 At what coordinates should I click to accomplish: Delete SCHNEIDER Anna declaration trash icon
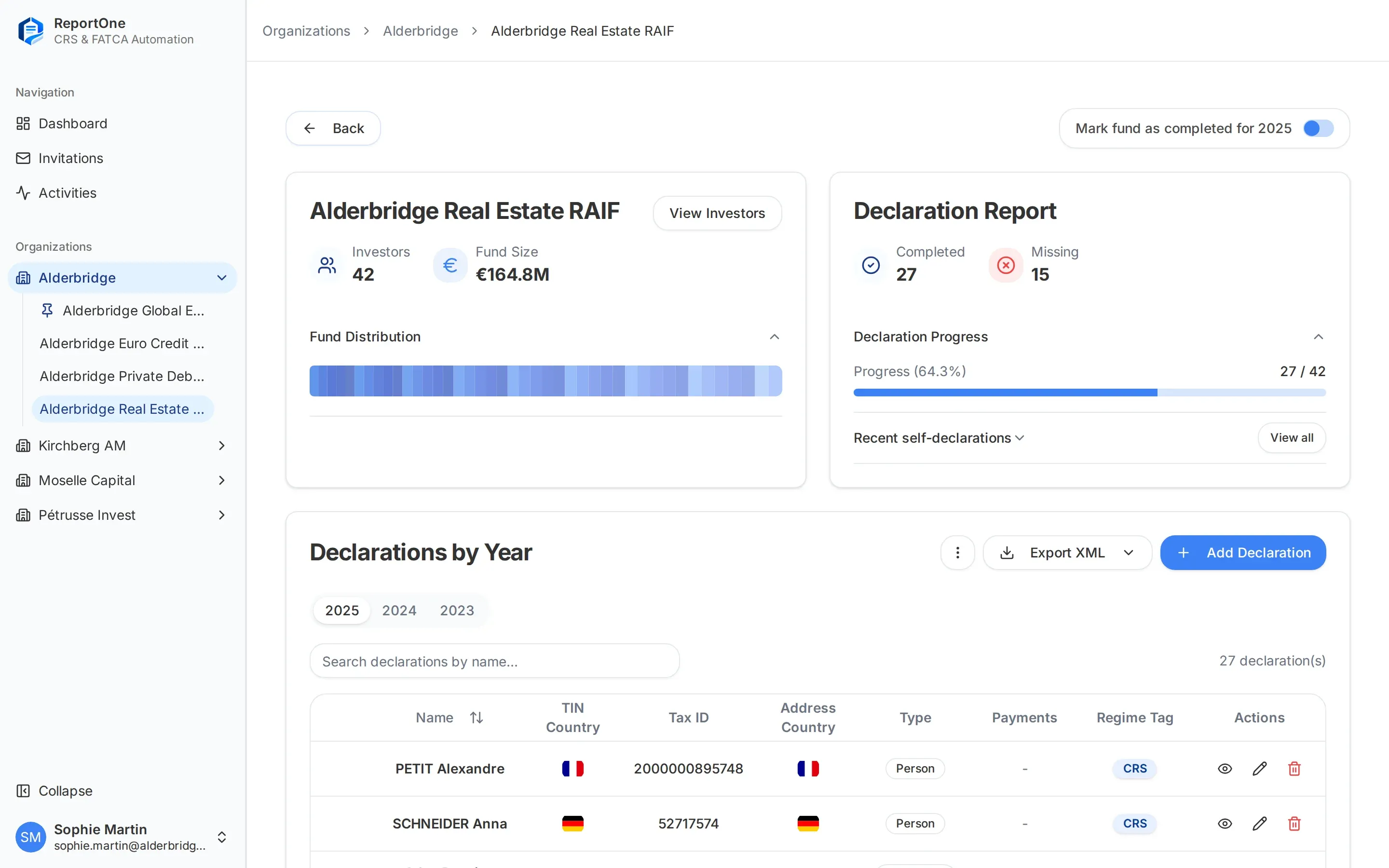1294,824
